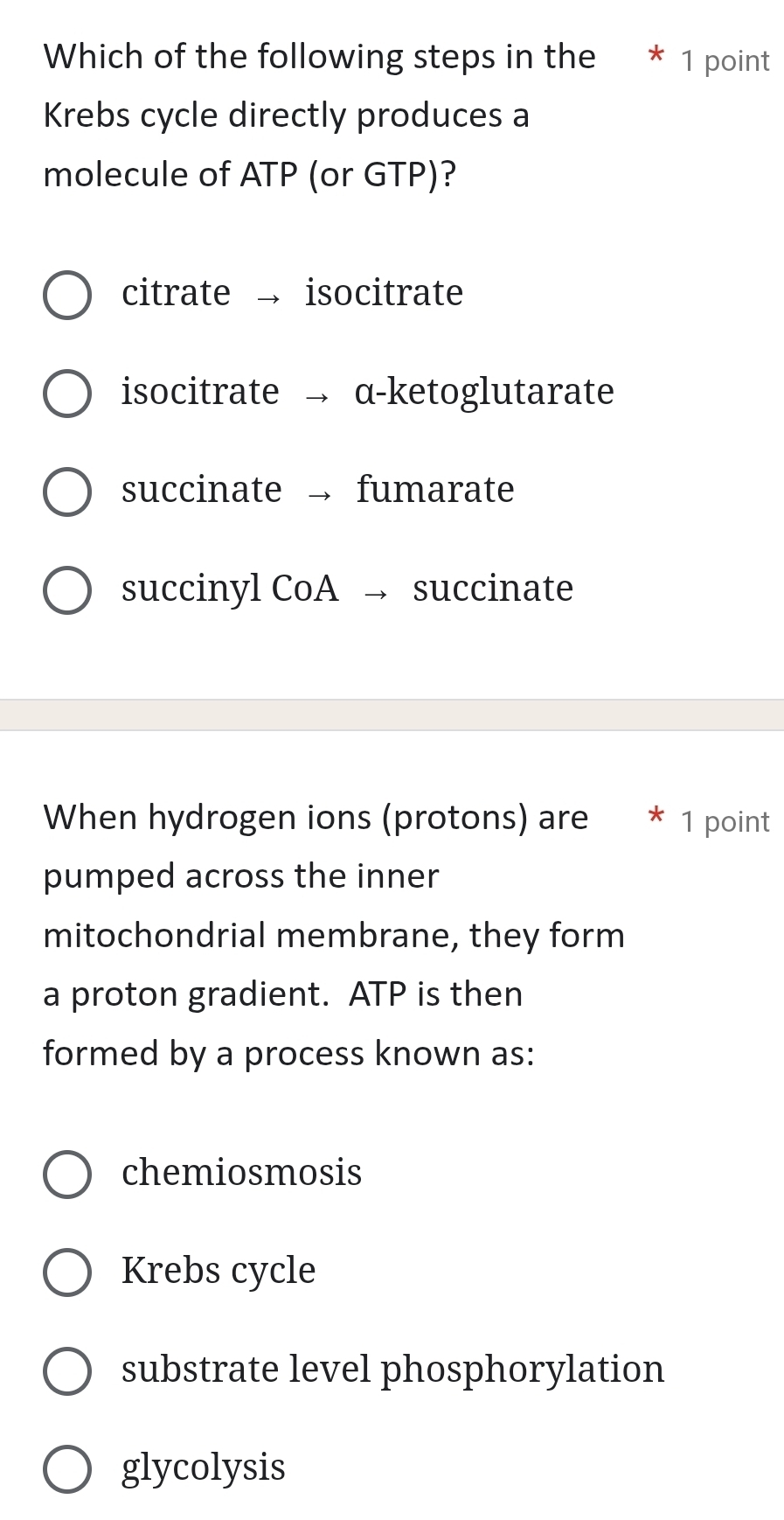784x1520 pixels.
Task: Click the 'succinate → fumarate' option text
Action: click(317, 490)
